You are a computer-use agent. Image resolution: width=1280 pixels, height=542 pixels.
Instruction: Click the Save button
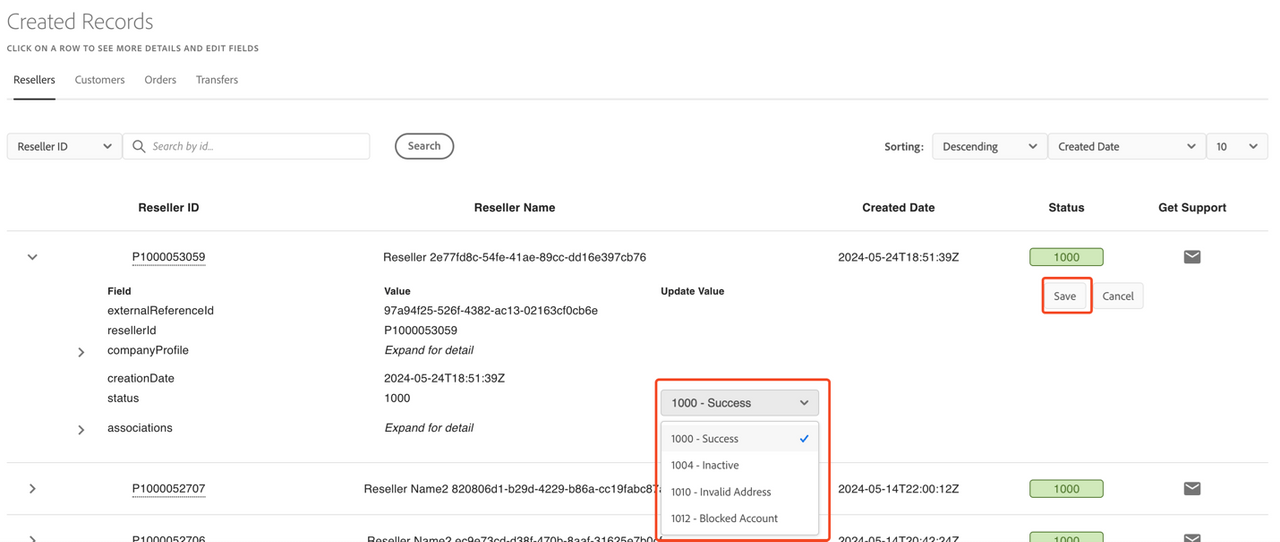point(1065,296)
